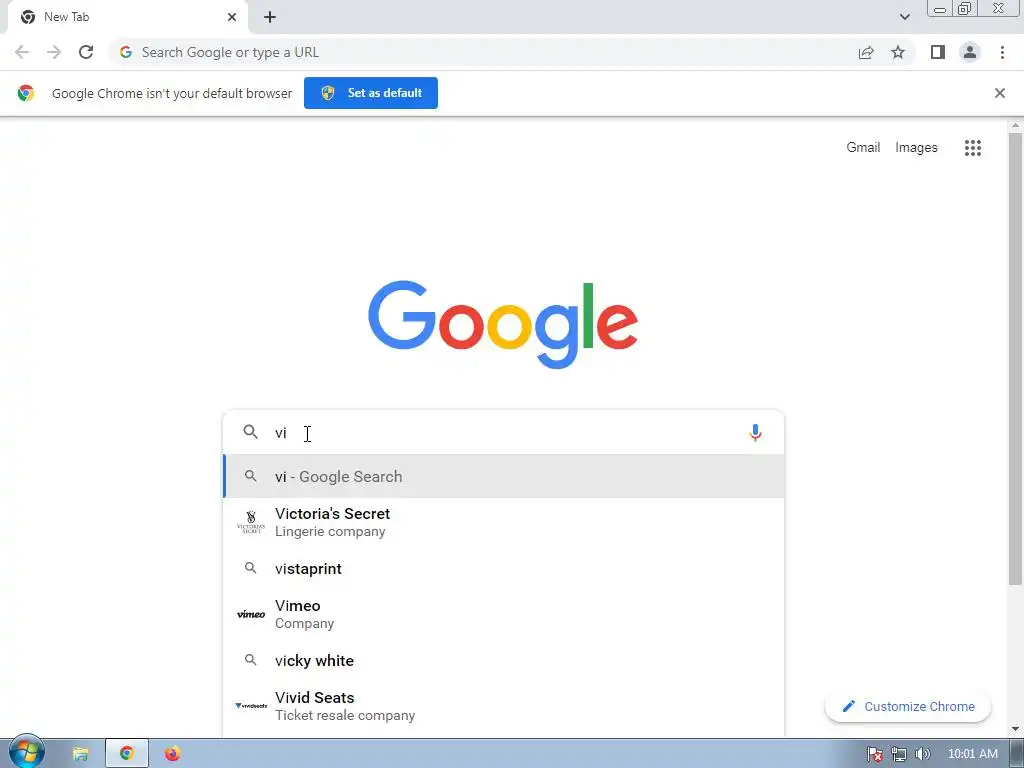
Task: Toggle the side panel icon
Action: tap(938, 52)
